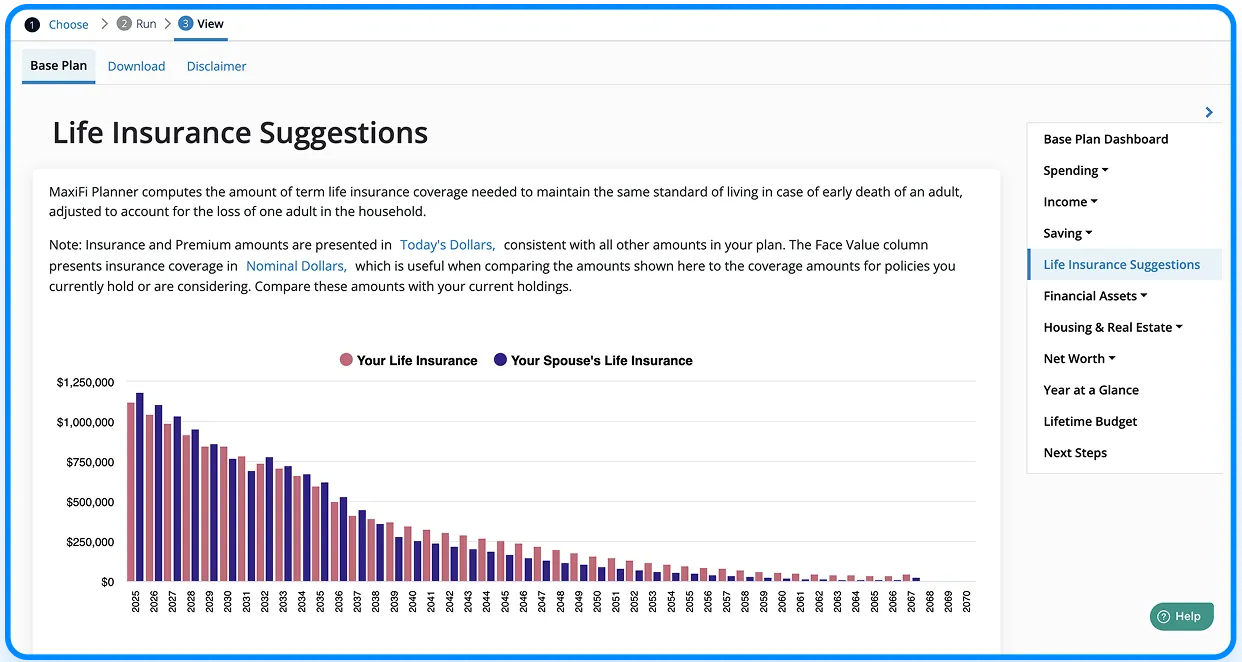Image resolution: width=1242 pixels, height=662 pixels.
Task: Toggle Your Spouse's Life Insurance legend series
Action: (x=593, y=360)
